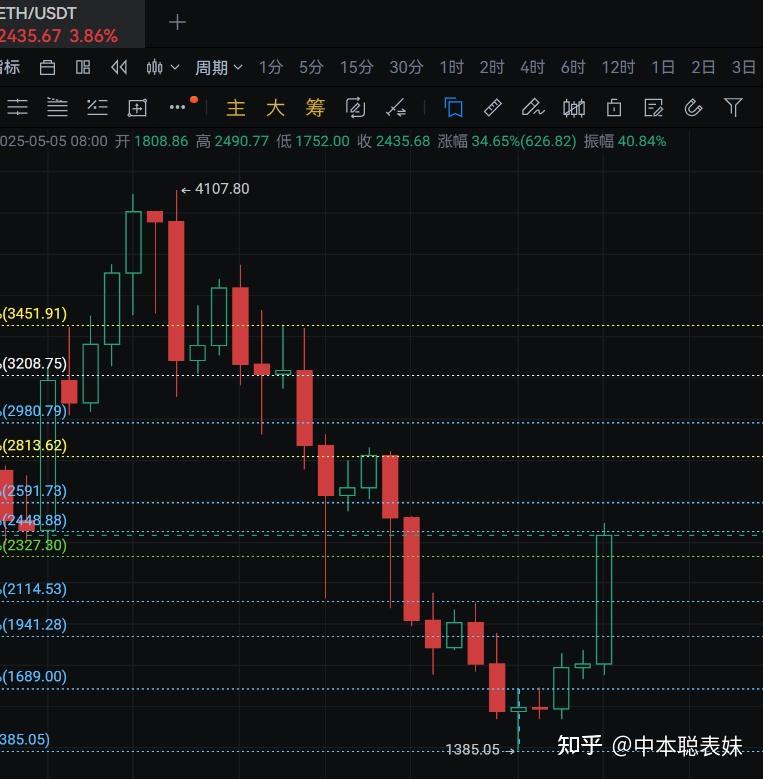Click the 3208.75 level label
Viewport: 763px width, 779px height.
pyautogui.click(x=34, y=364)
